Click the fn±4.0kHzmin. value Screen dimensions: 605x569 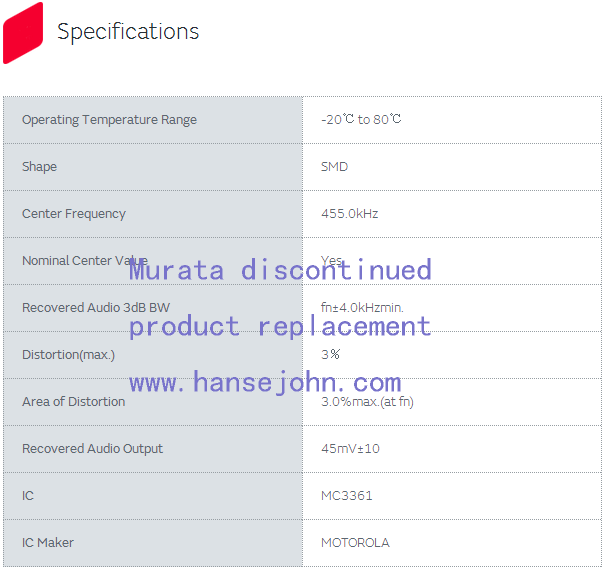362,308
